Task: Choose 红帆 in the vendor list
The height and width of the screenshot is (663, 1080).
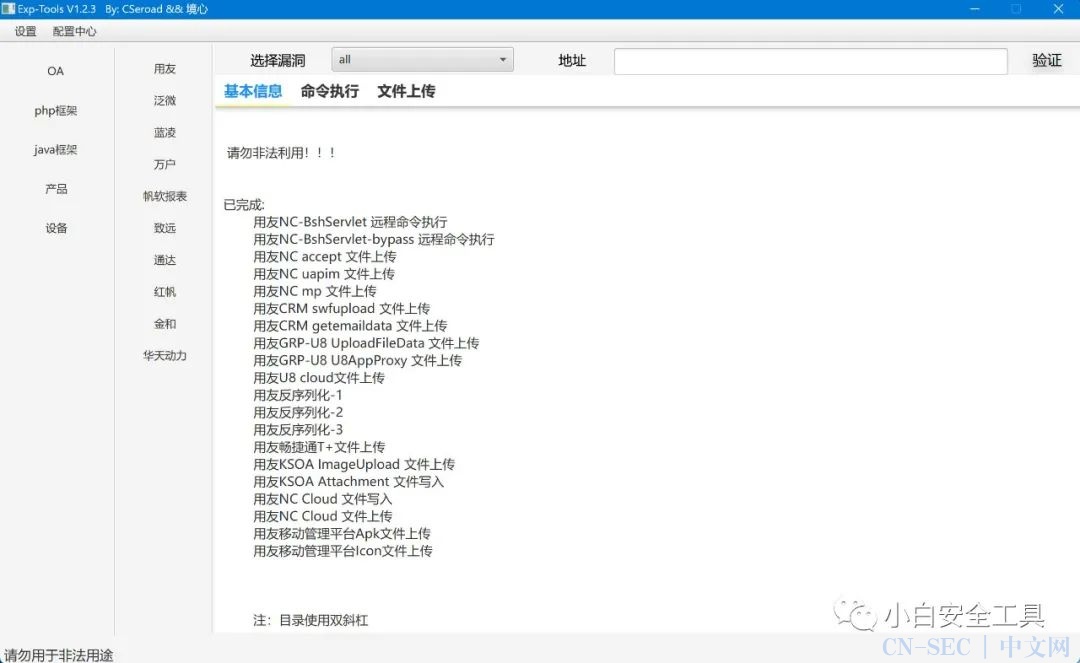Action: 165,292
